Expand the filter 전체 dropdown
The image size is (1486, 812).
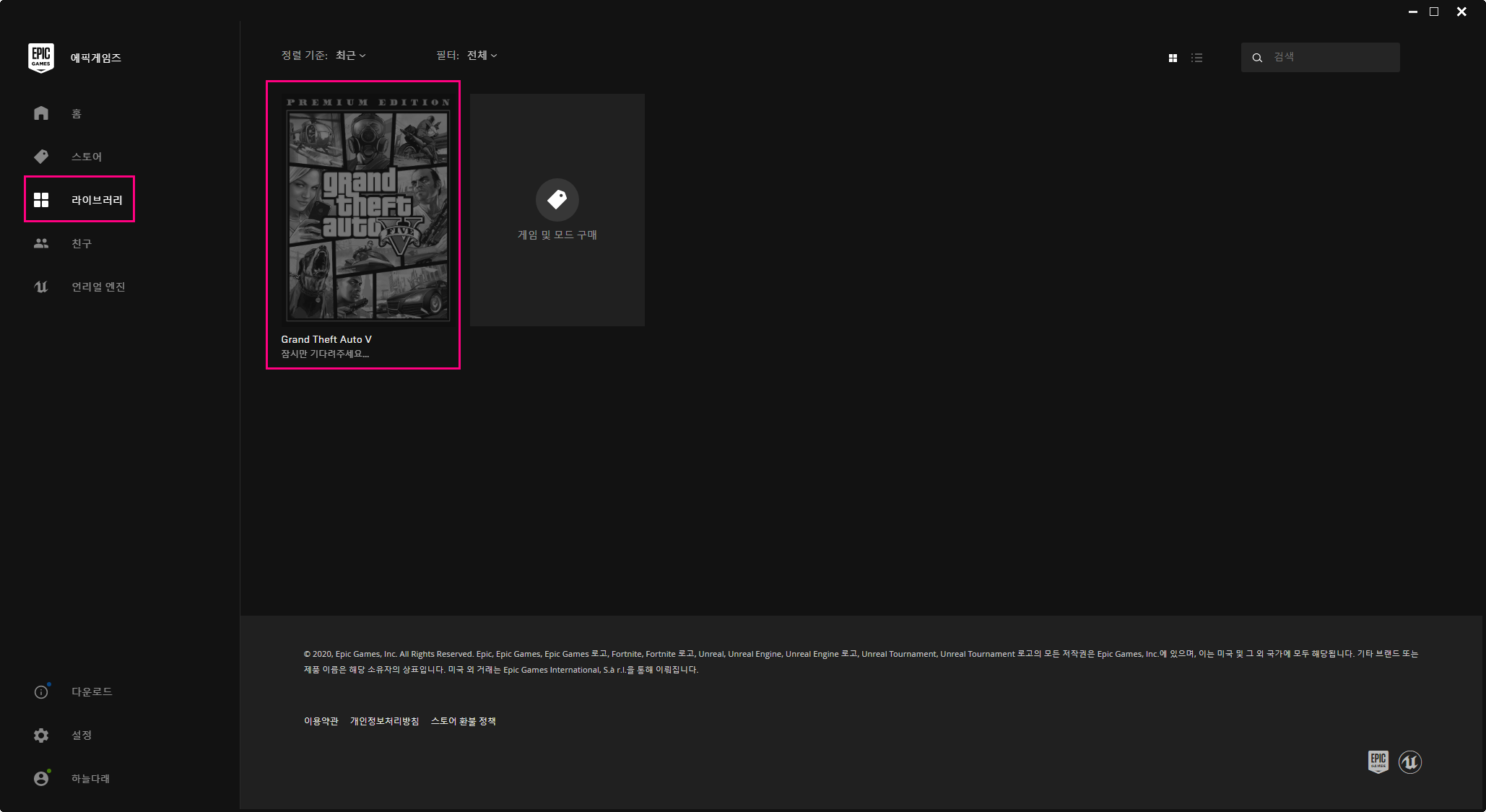pyautogui.click(x=482, y=56)
